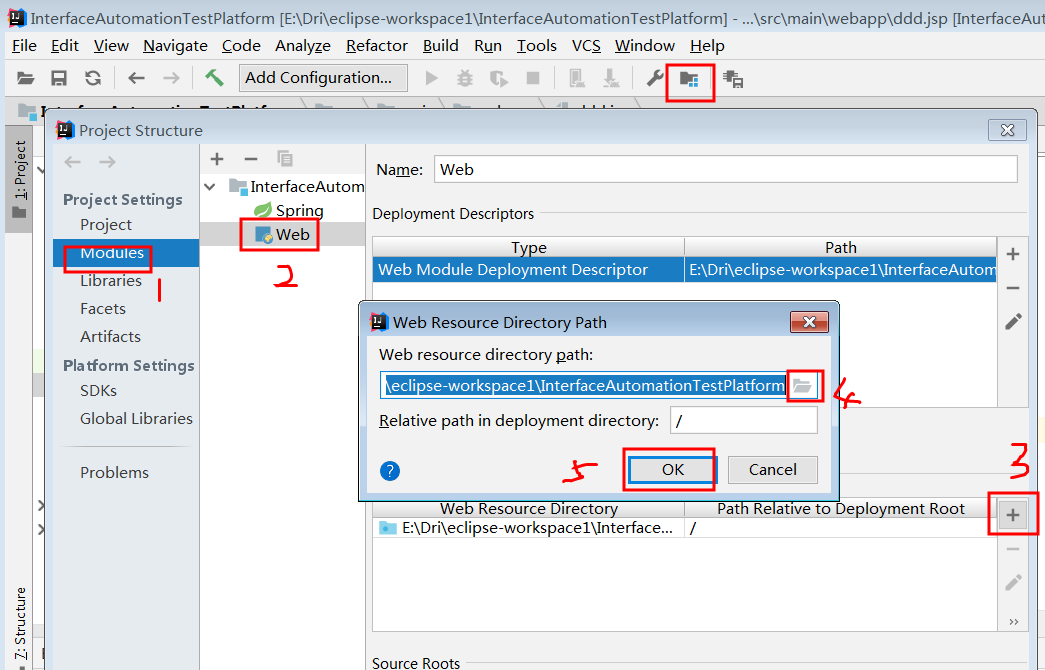This screenshot has width=1045, height=670.
Task: Open the View menu
Action: point(111,45)
